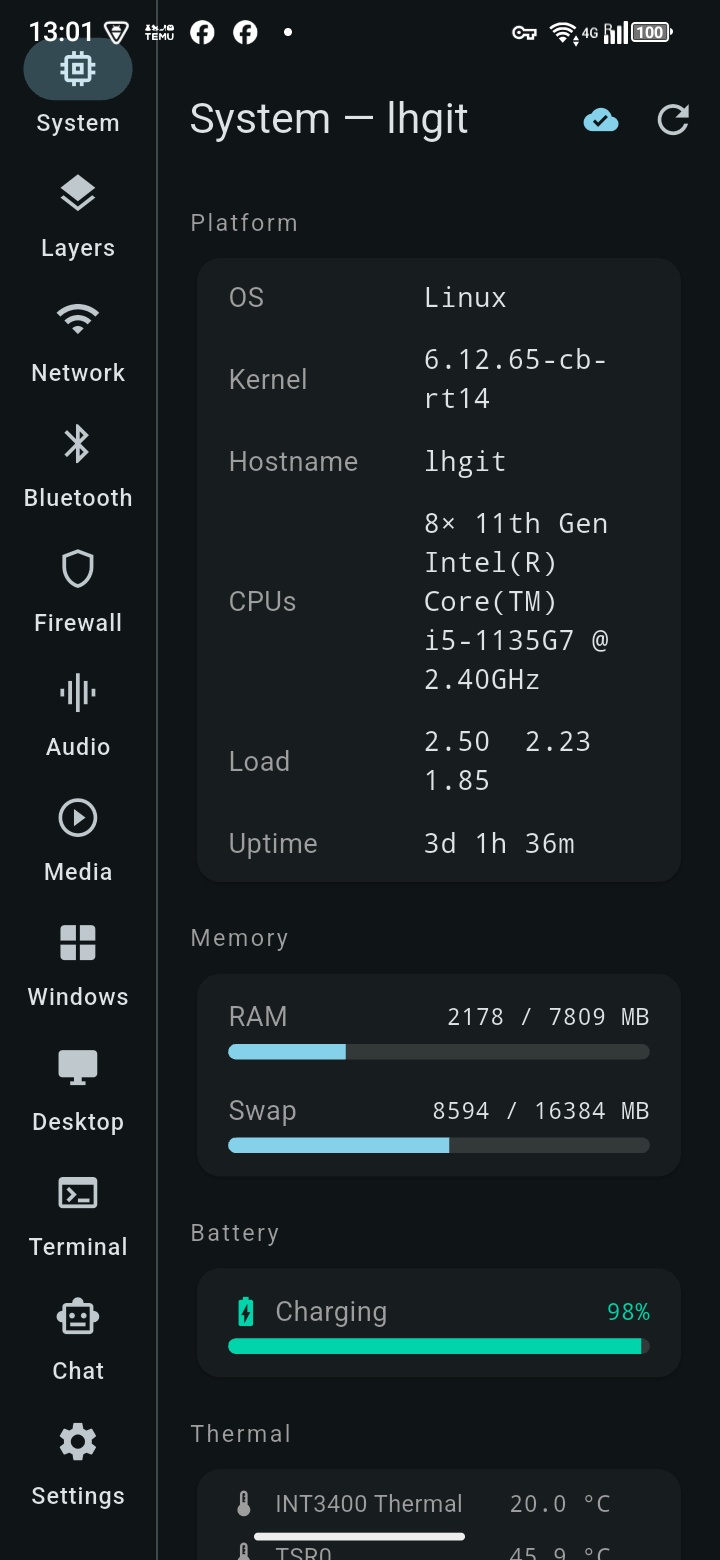Tap the kernel value '6.12.65-cb-rt14'
The image size is (720, 1560).
[x=515, y=379]
